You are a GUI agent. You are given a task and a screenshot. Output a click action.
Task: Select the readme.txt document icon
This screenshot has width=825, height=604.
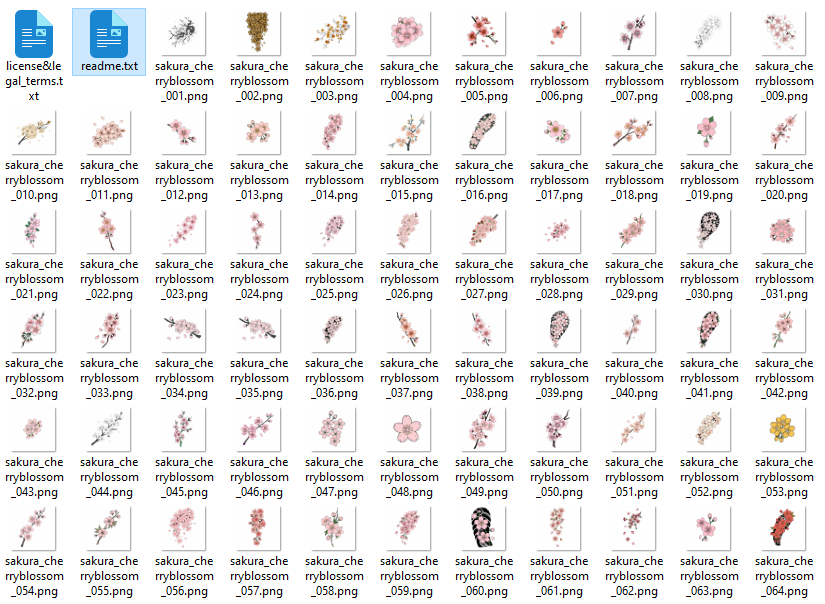[109, 34]
